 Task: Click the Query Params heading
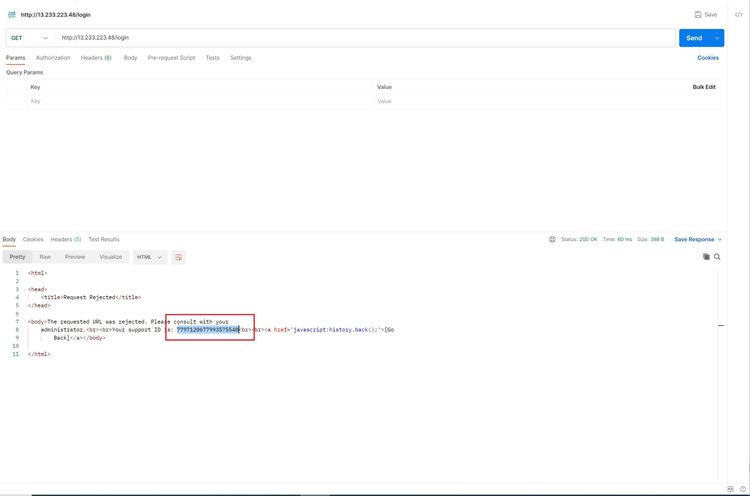pos(25,73)
